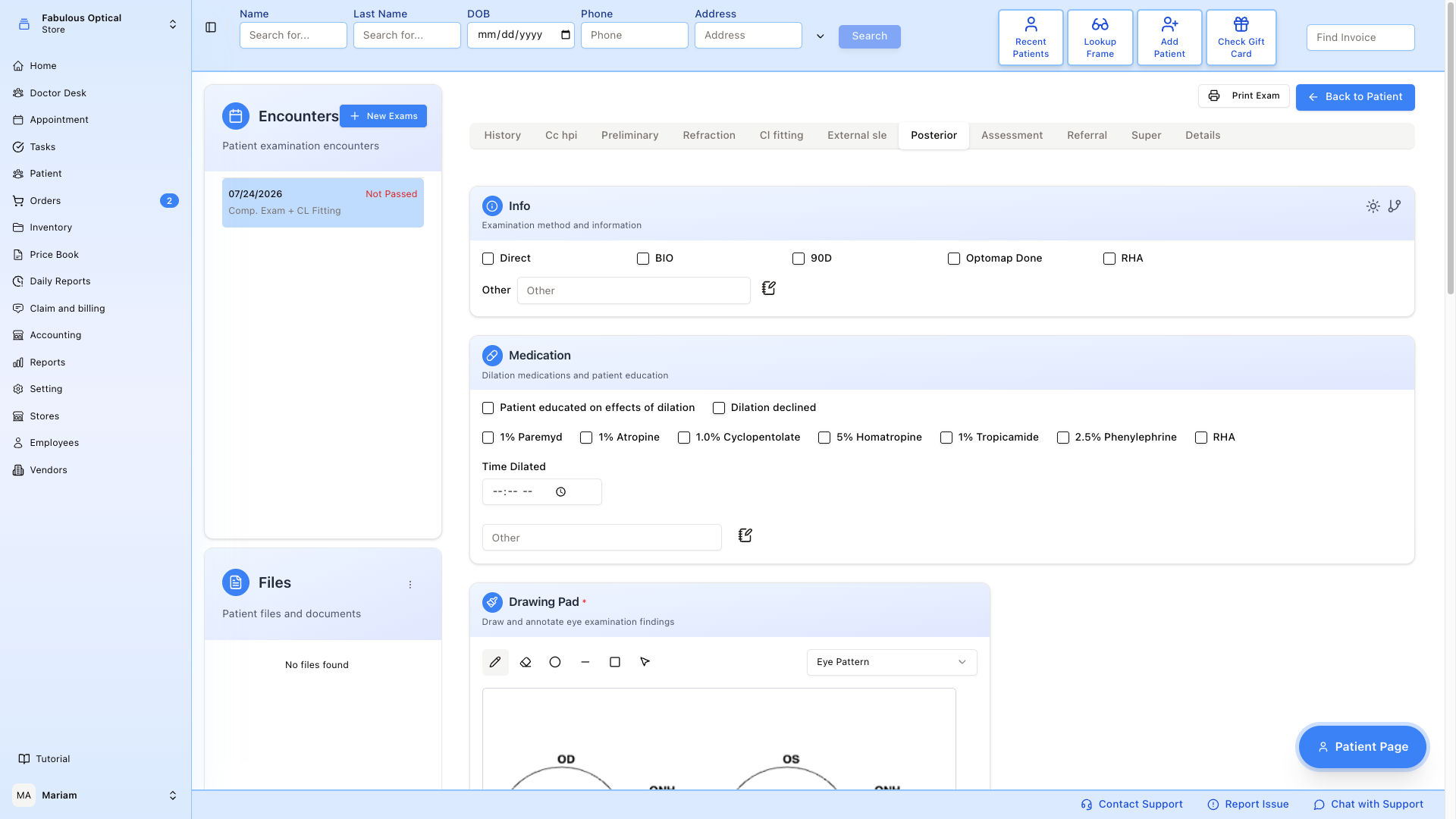Open Recent Patients
Viewport: 1456px width, 819px height.
coord(1031,37)
